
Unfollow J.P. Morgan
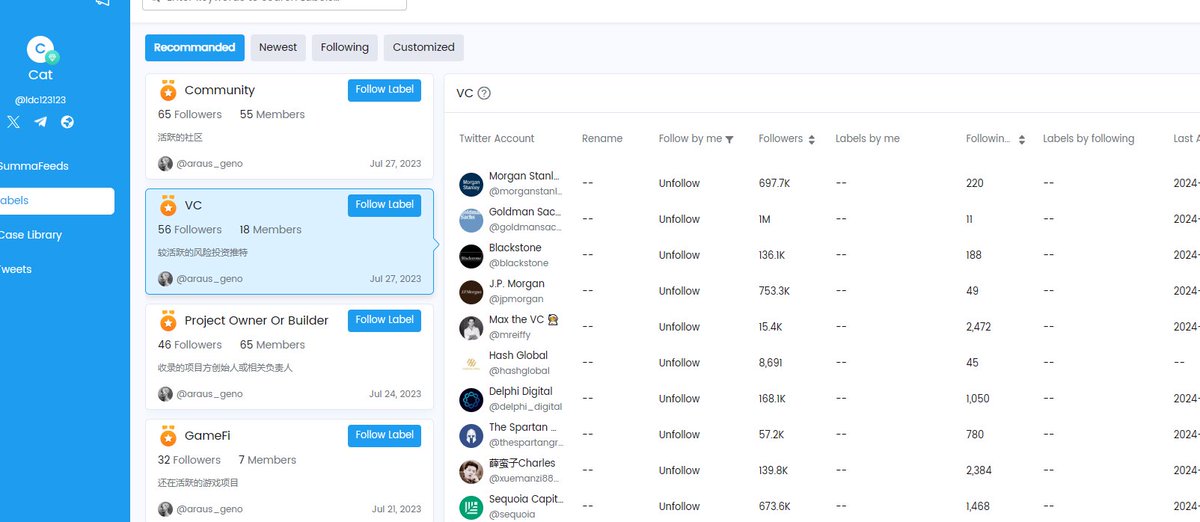pos(679,292)
